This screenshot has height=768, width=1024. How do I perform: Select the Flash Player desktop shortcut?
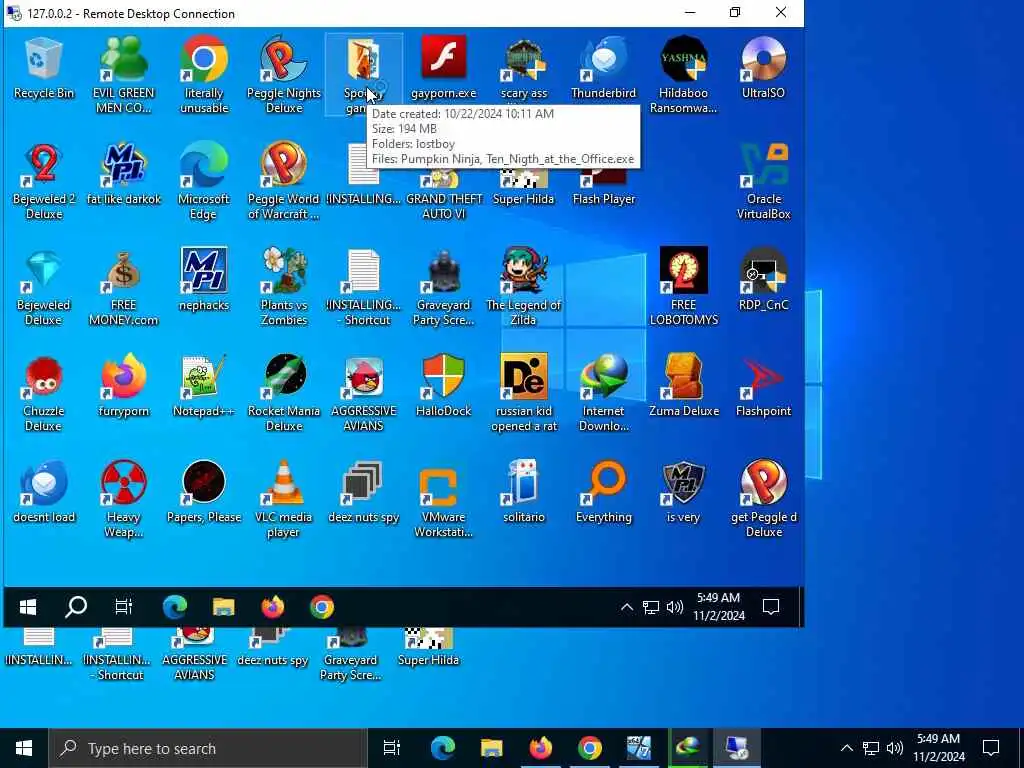(603, 186)
